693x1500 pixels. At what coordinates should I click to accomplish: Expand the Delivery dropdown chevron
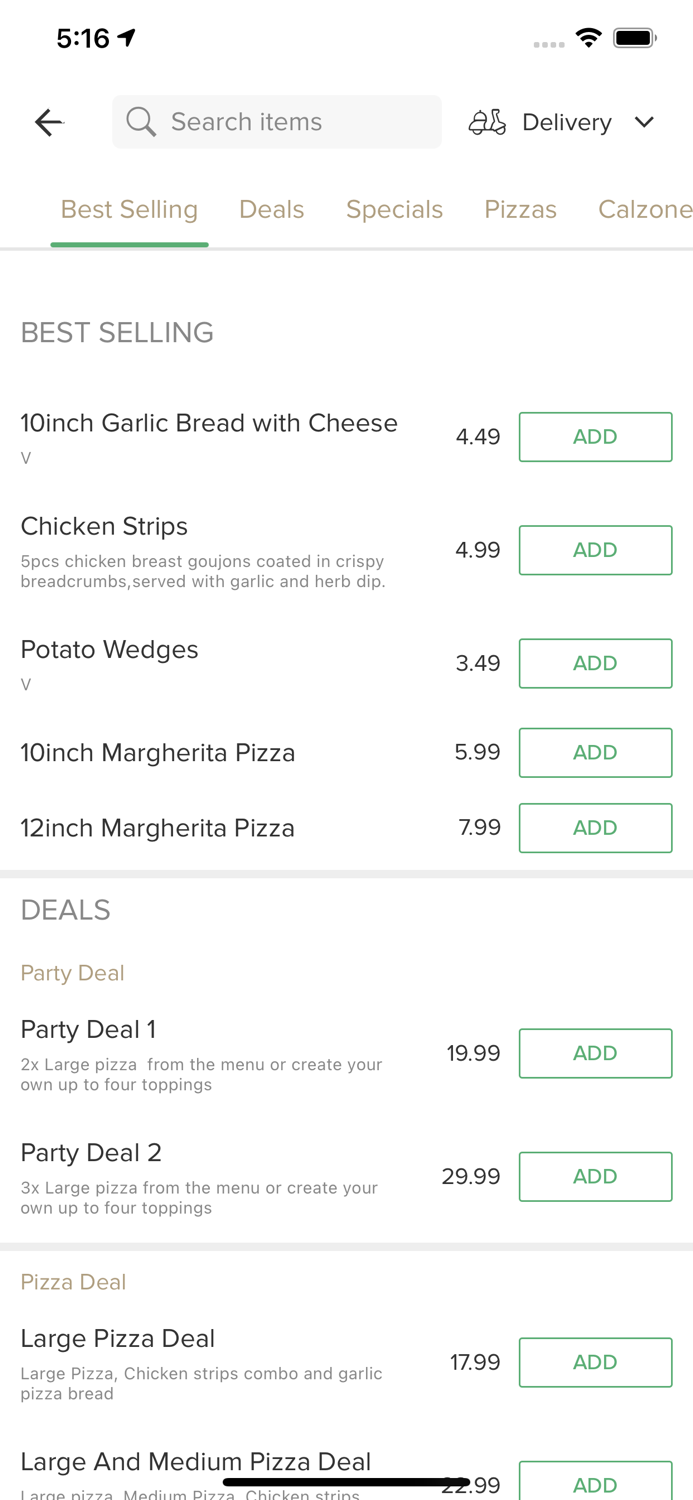(644, 122)
